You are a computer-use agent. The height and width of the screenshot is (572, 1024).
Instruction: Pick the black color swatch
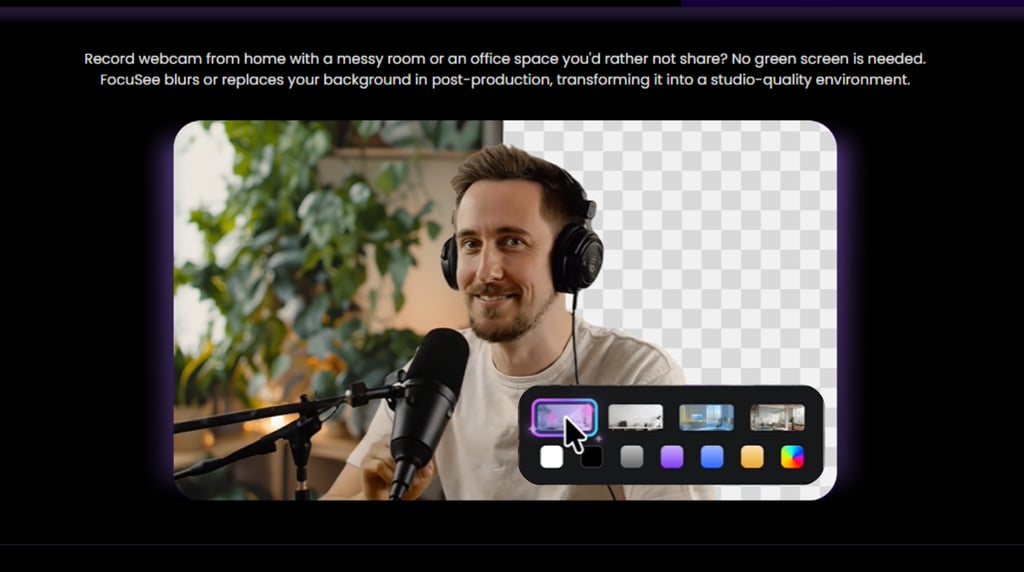592,457
